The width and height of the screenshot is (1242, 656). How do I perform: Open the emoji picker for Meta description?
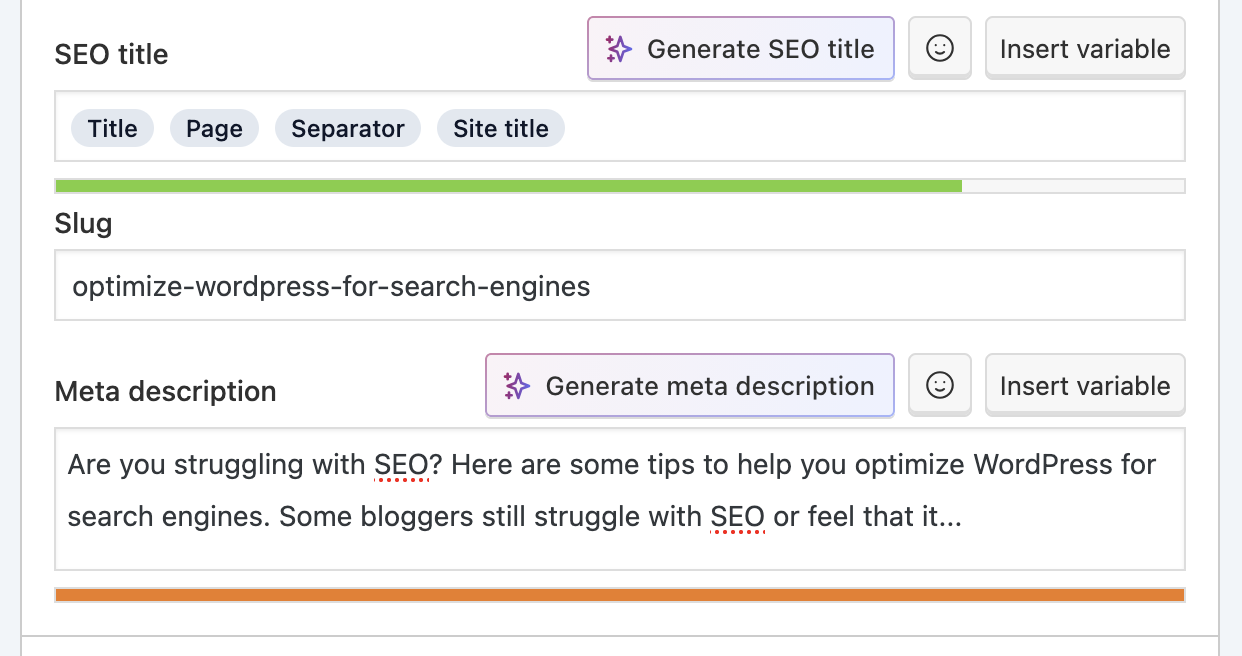click(940, 385)
